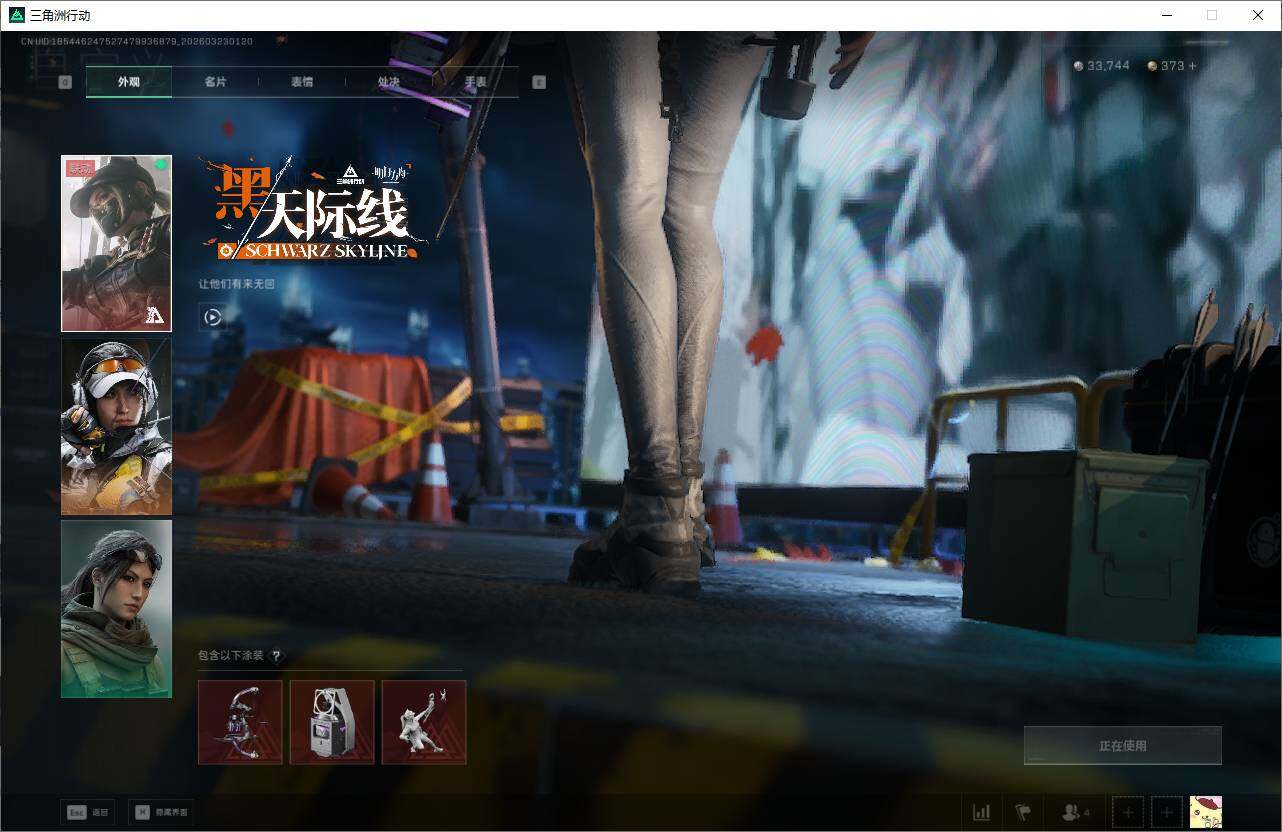
Task: Click the 三角洲行动 title bar icon
Action: 16,15
